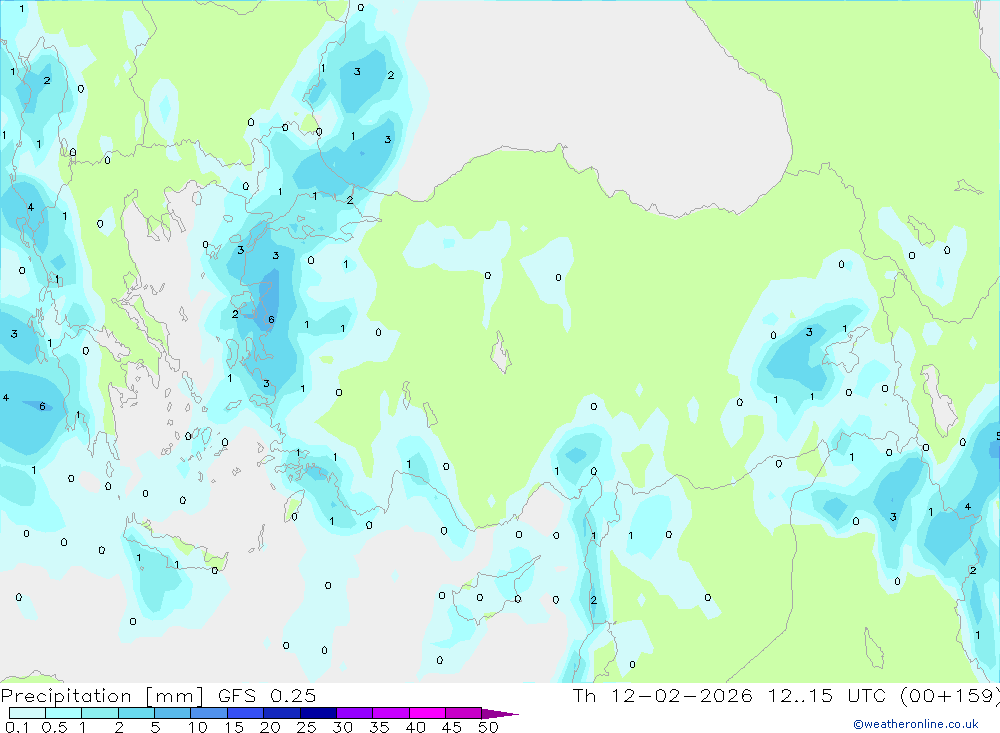Click the 0.5–1 mm legend color swatch
This screenshot has height=733, width=1000.
64,713
